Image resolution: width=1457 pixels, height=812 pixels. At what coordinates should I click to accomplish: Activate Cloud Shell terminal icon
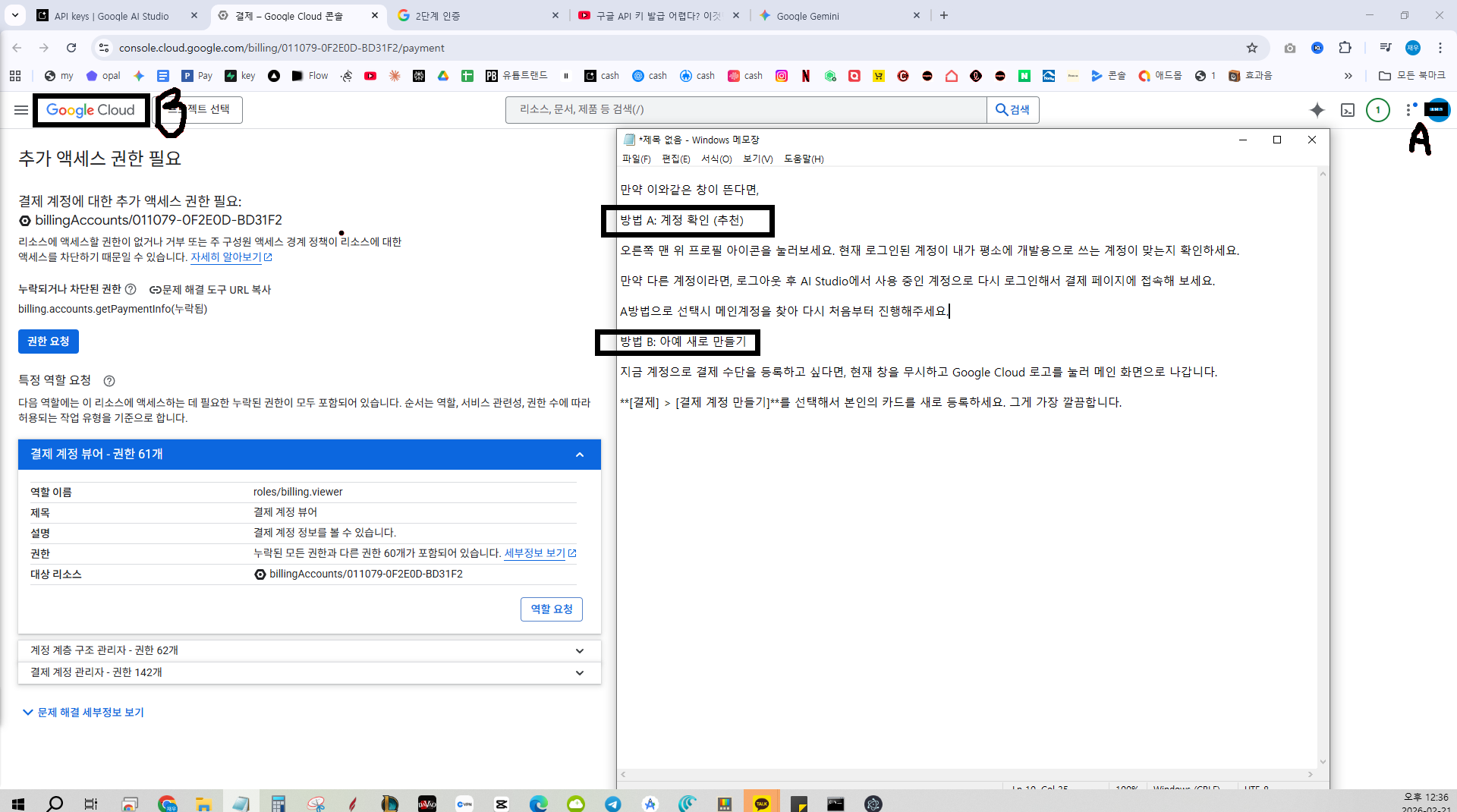(1348, 110)
